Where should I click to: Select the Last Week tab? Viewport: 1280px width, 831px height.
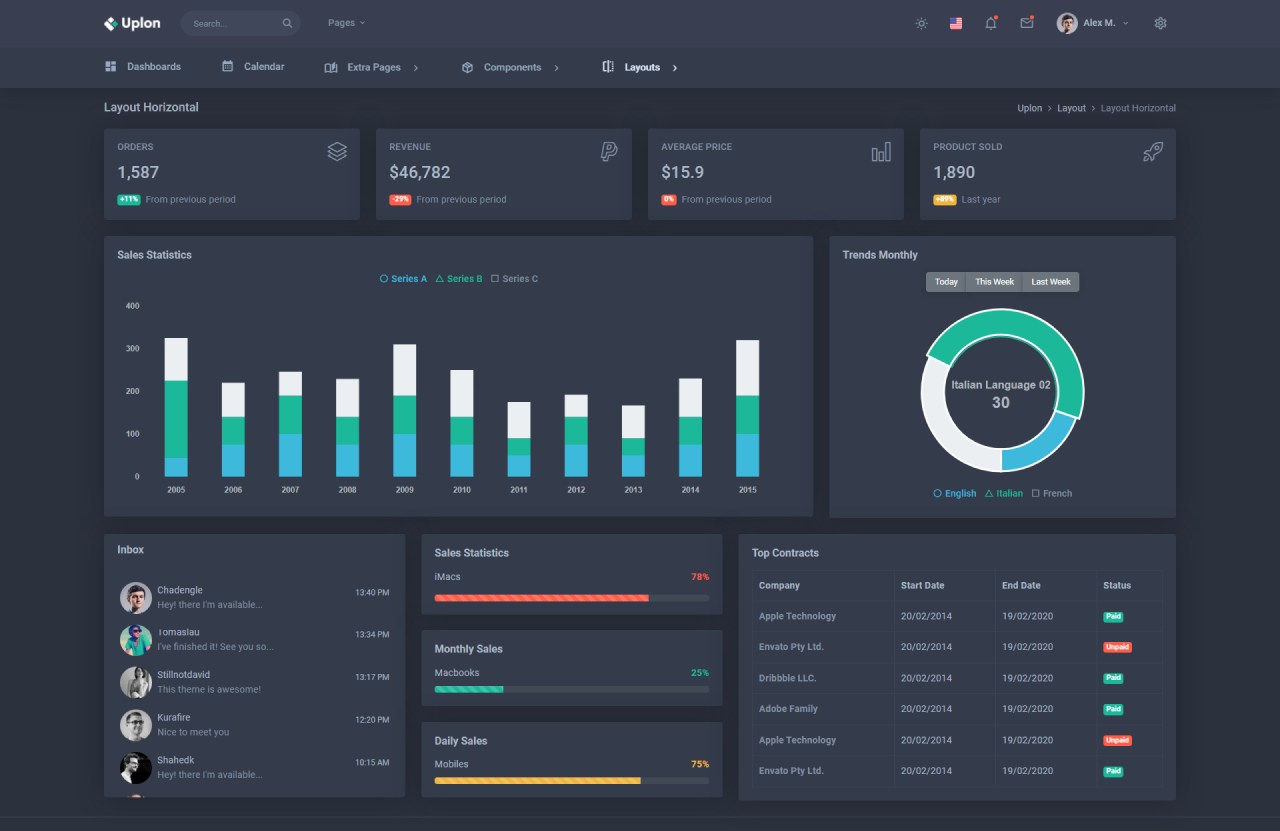(1051, 282)
